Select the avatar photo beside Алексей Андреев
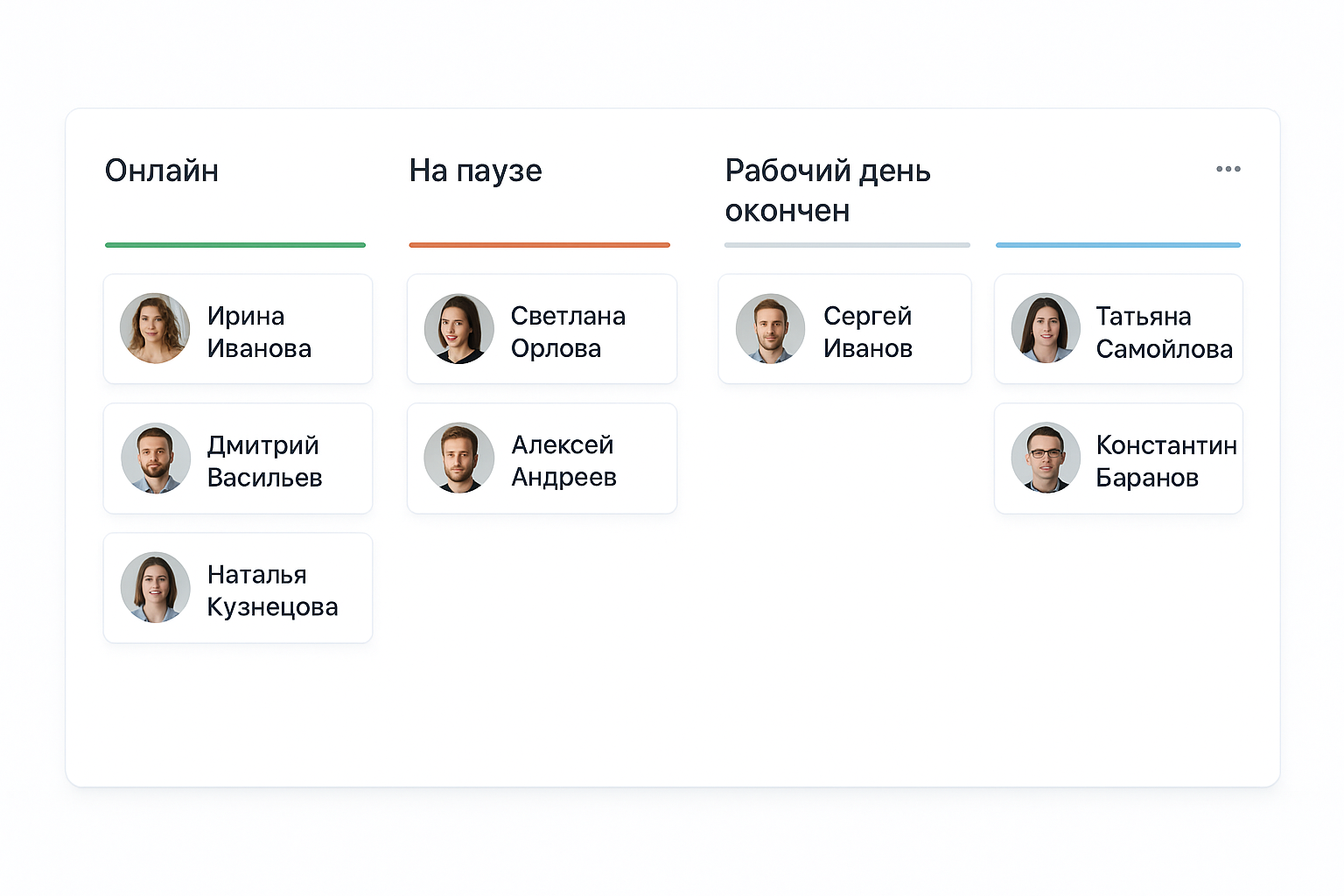The height and width of the screenshot is (896, 1344). [458, 458]
